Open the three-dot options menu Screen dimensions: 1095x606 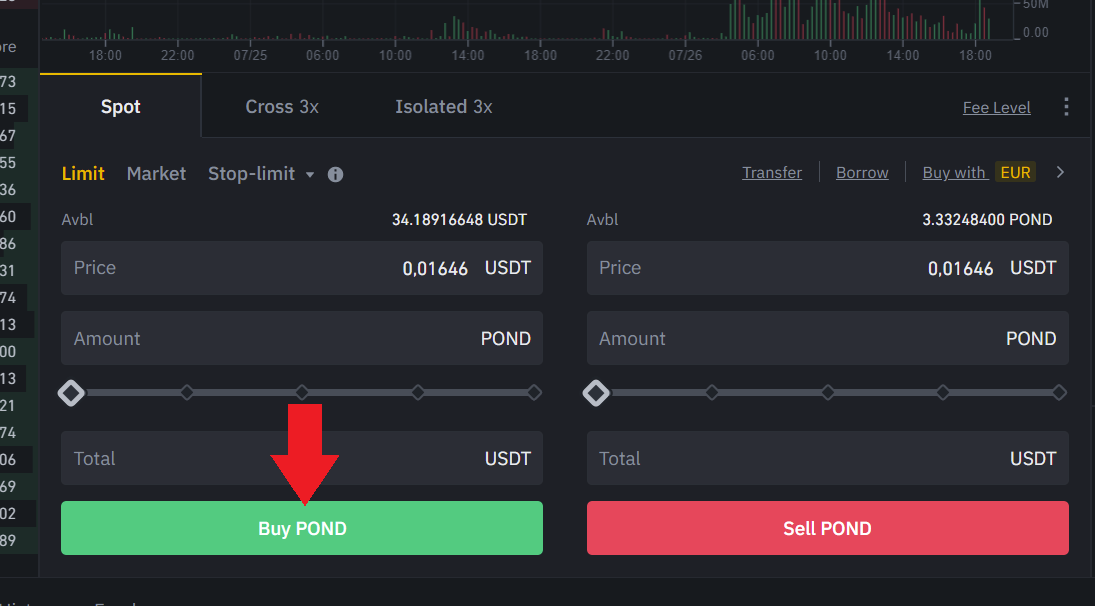click(x=1066, y=107)
